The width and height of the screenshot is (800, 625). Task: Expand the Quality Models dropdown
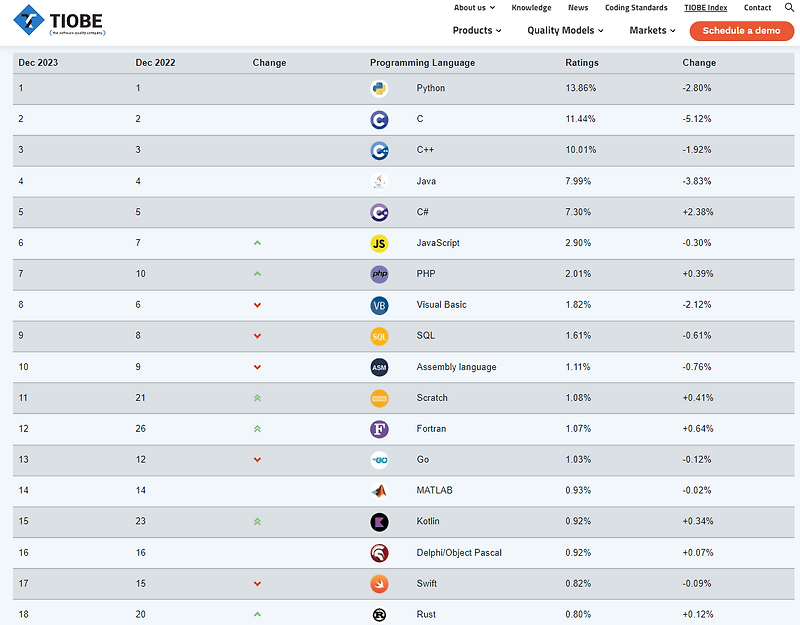[x=565, y=31]
